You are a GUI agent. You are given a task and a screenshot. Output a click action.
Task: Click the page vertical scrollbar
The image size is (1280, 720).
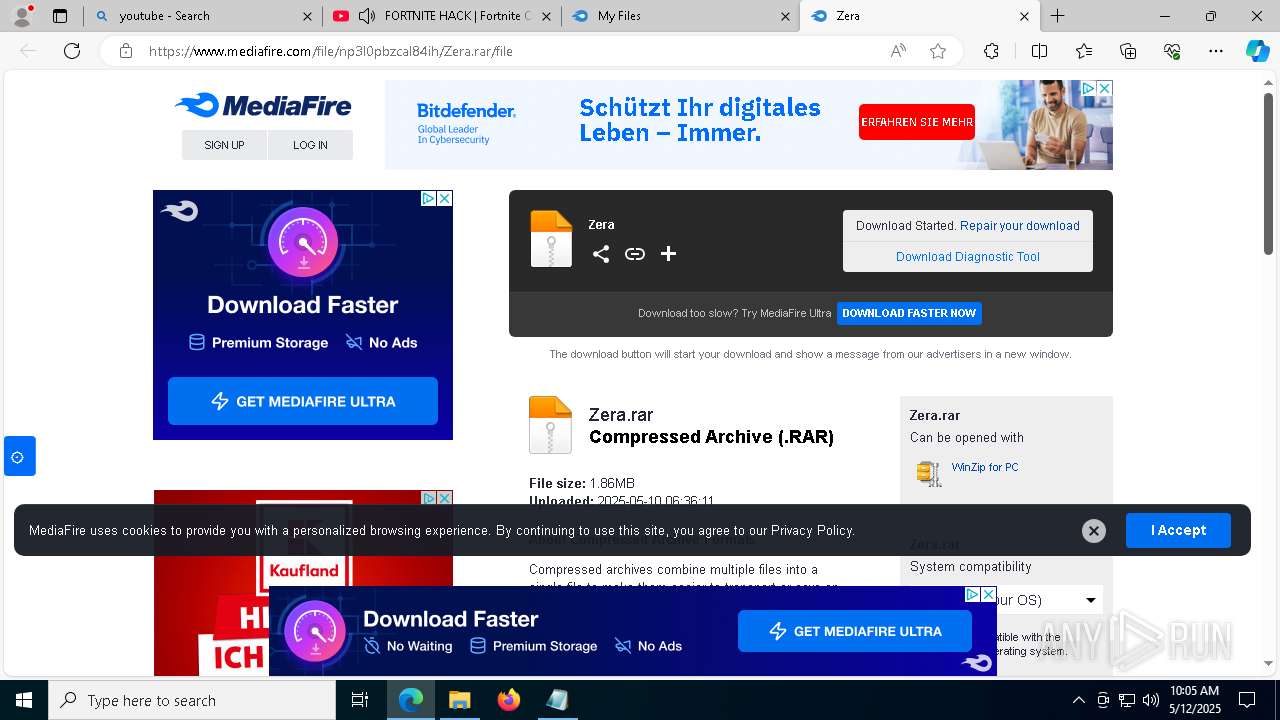point(1268,174)
